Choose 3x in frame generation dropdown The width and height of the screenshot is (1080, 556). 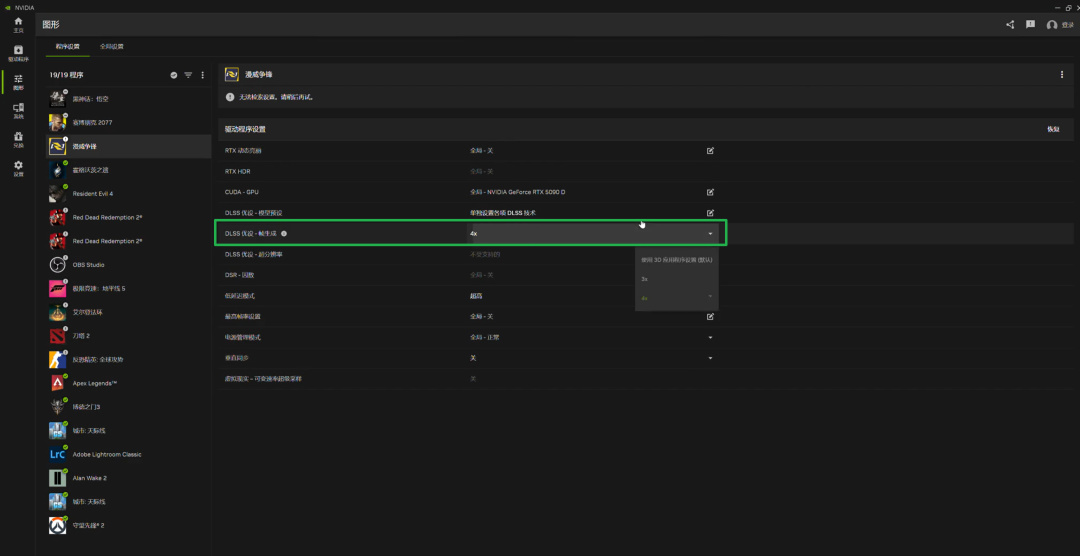click(x=645, y=279)
